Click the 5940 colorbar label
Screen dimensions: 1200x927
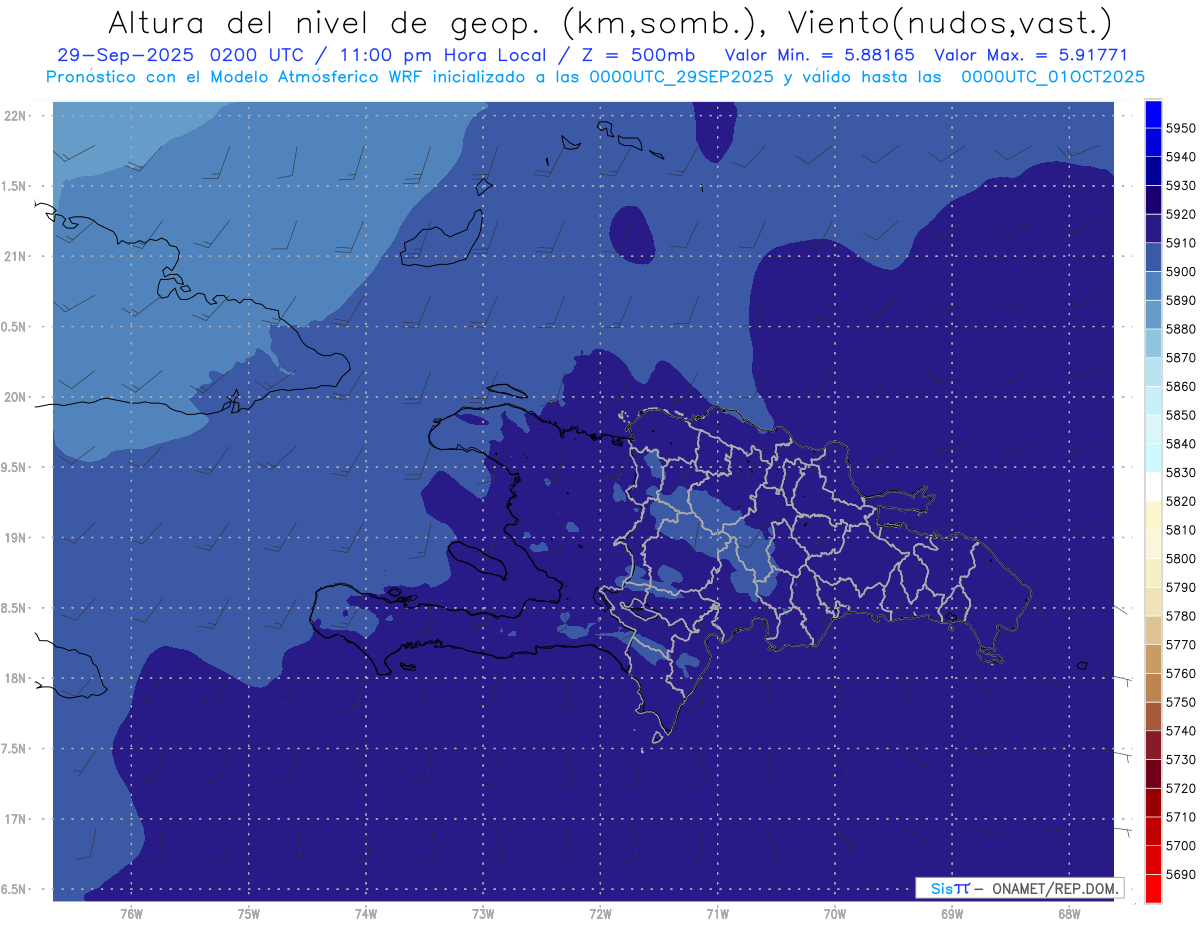click(1180, 157)
